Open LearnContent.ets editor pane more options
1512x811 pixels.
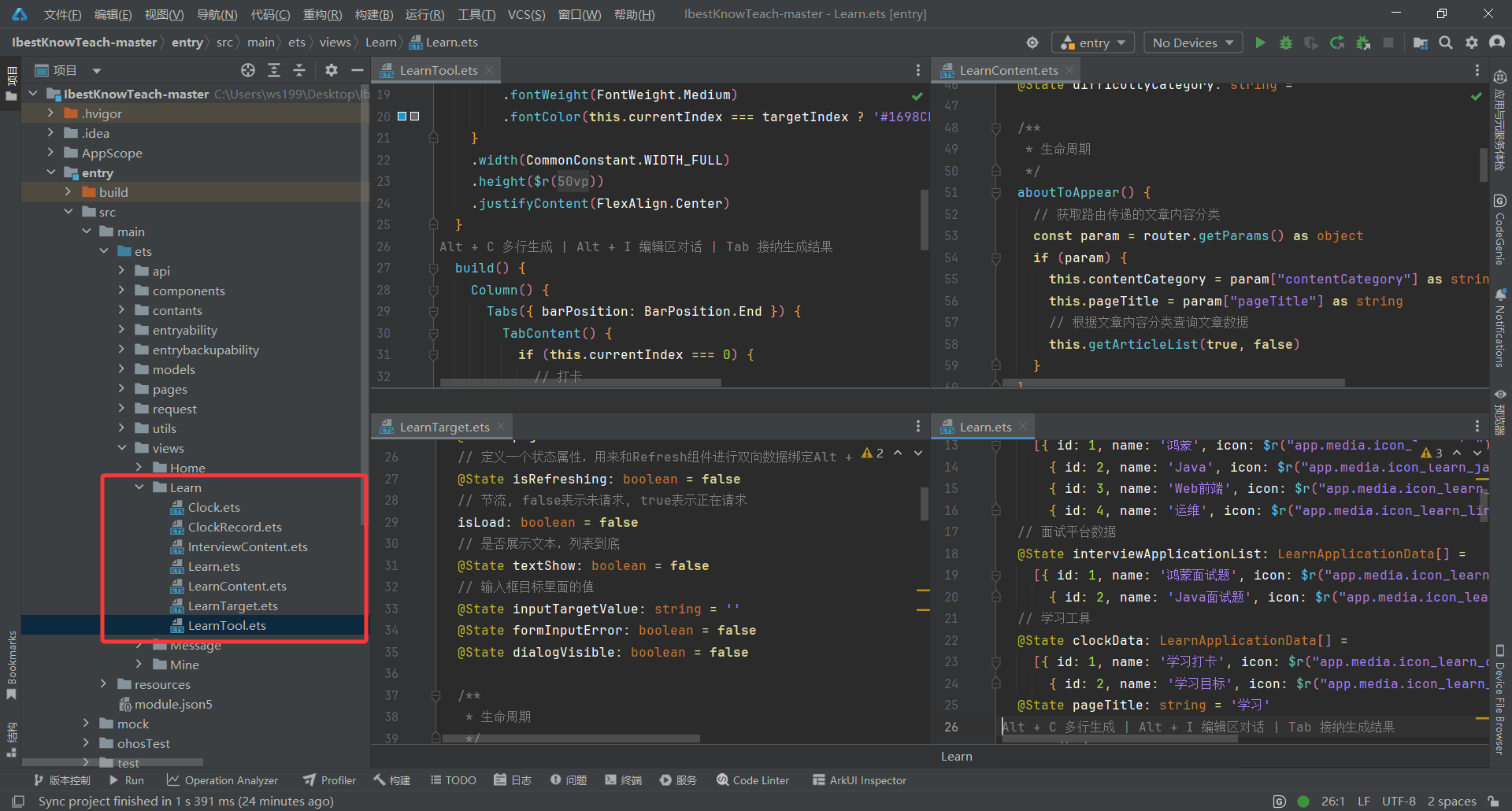coord(1477,70)
